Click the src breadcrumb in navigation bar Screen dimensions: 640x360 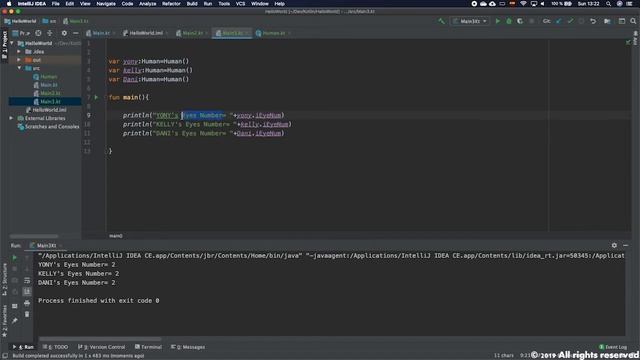(49, 21)
